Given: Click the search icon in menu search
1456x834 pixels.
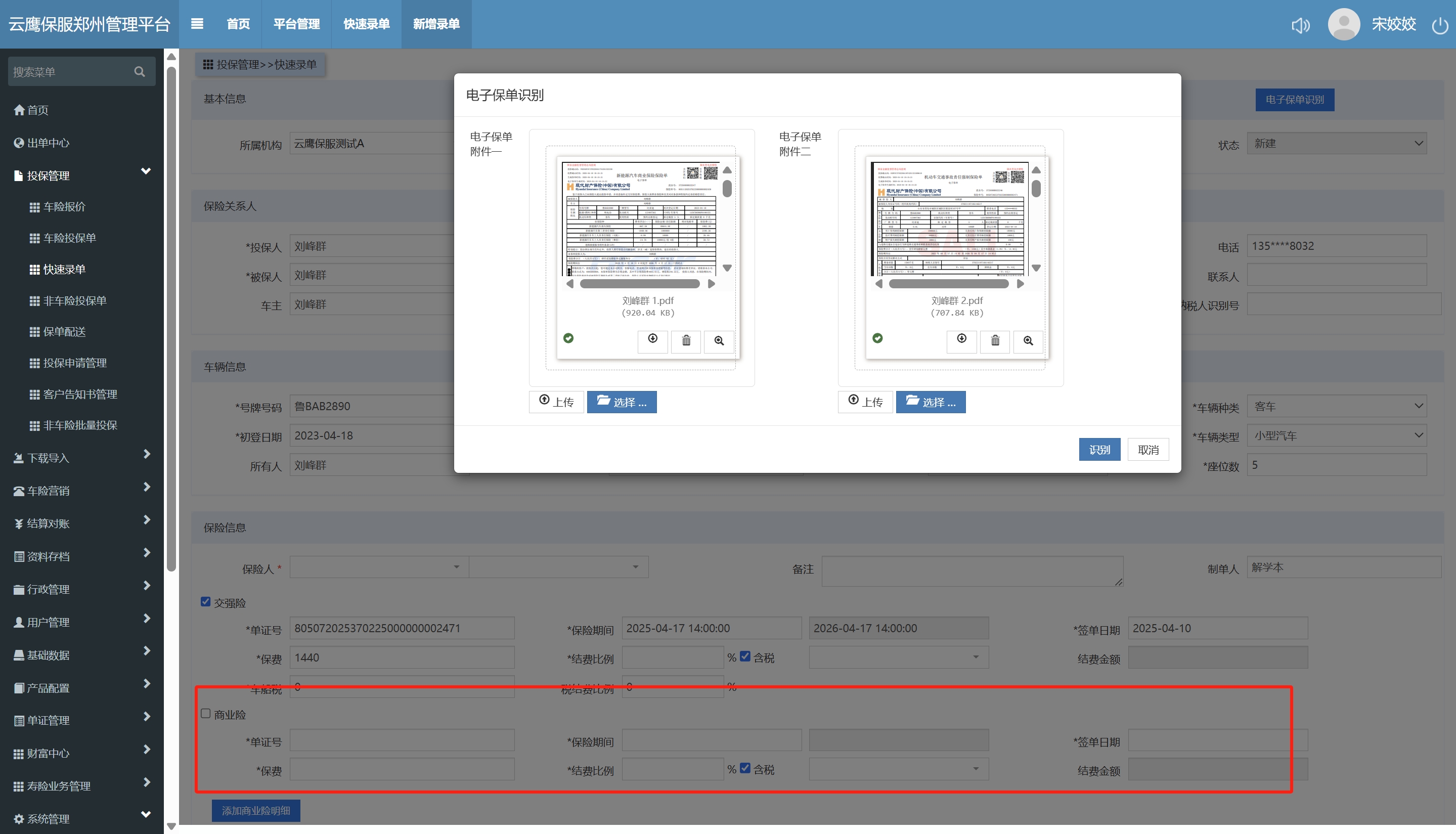Looking at the screenshot, I should (x=139, y=72).
